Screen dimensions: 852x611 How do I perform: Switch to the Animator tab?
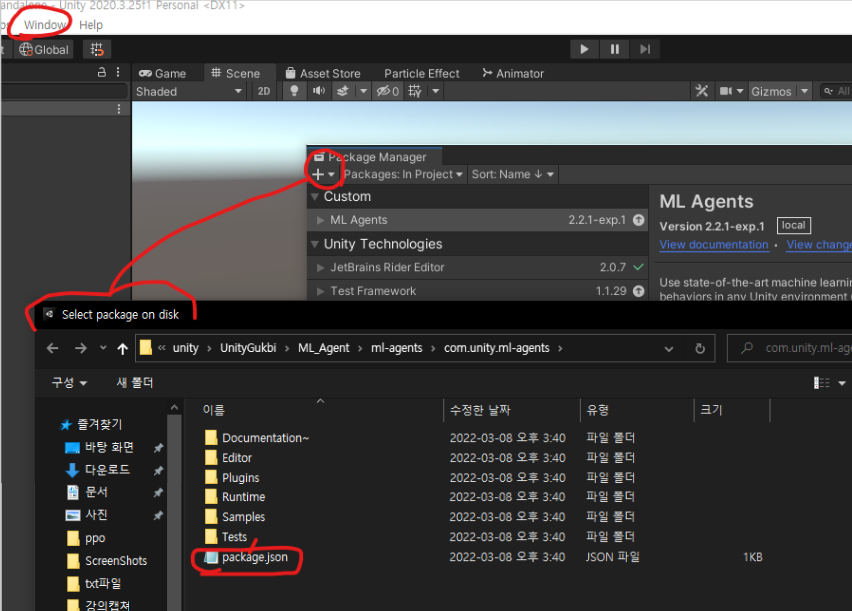tap(513, 73)
